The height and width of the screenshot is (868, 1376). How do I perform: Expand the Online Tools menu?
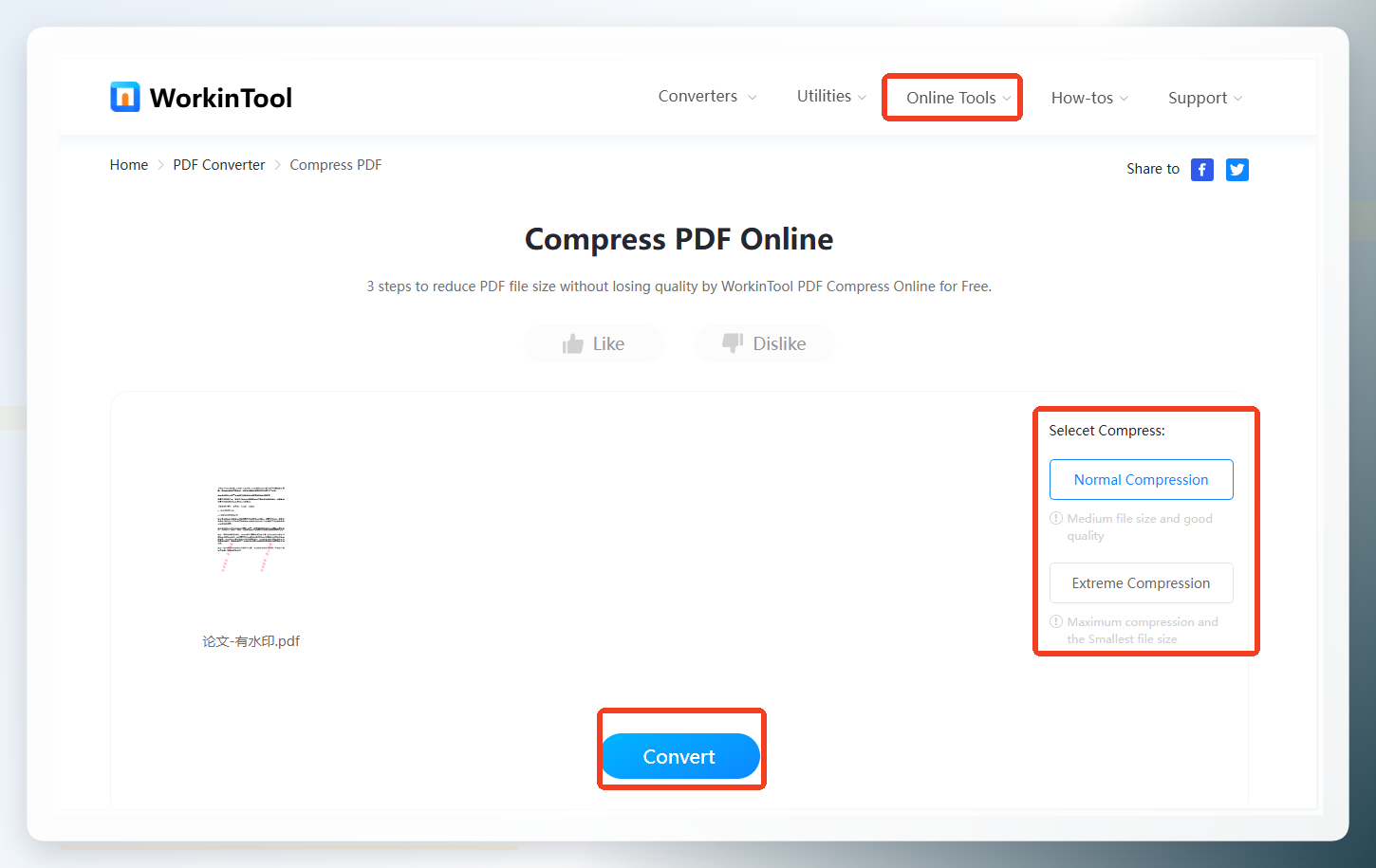[x=958, y=98]
